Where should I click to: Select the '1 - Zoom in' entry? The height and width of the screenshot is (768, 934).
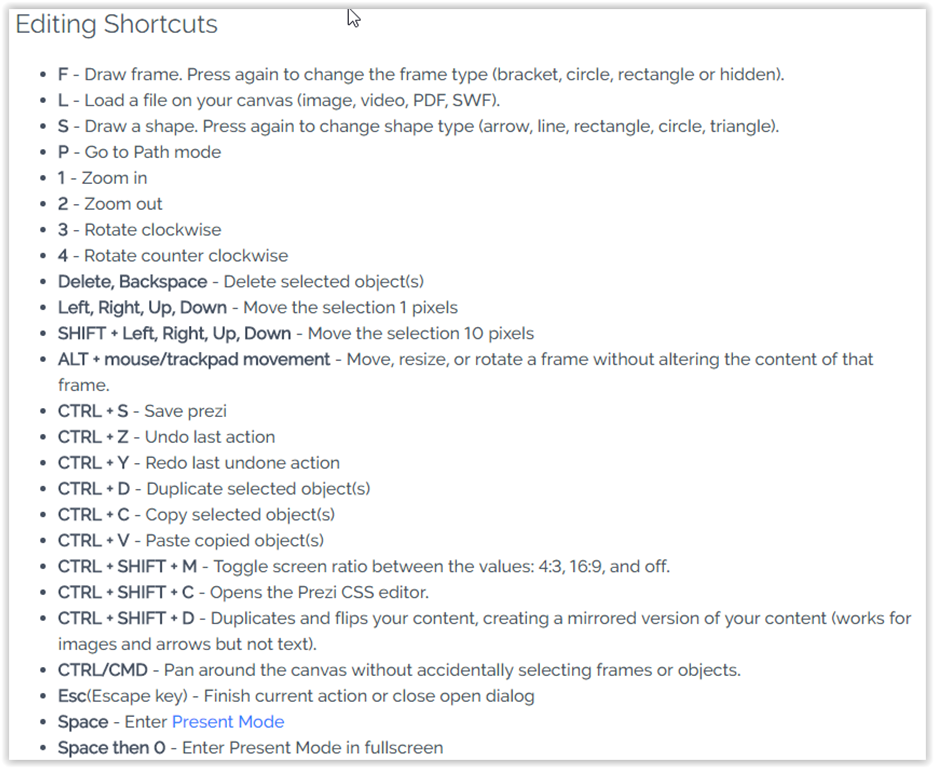[102, 178]
